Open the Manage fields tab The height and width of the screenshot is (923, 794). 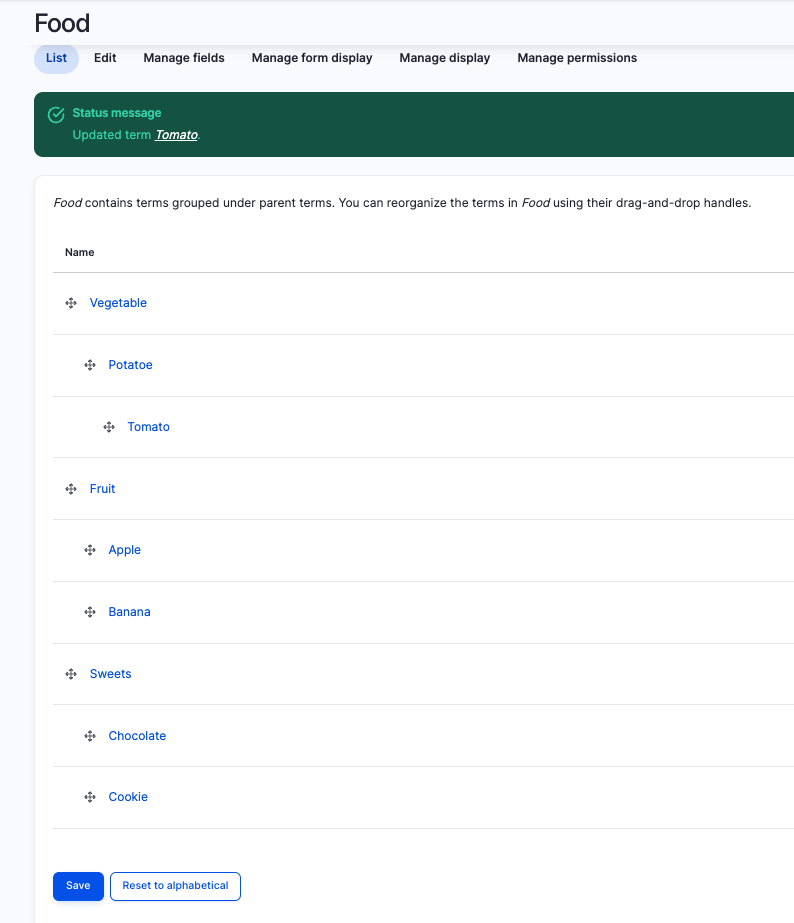coord(184,58)
